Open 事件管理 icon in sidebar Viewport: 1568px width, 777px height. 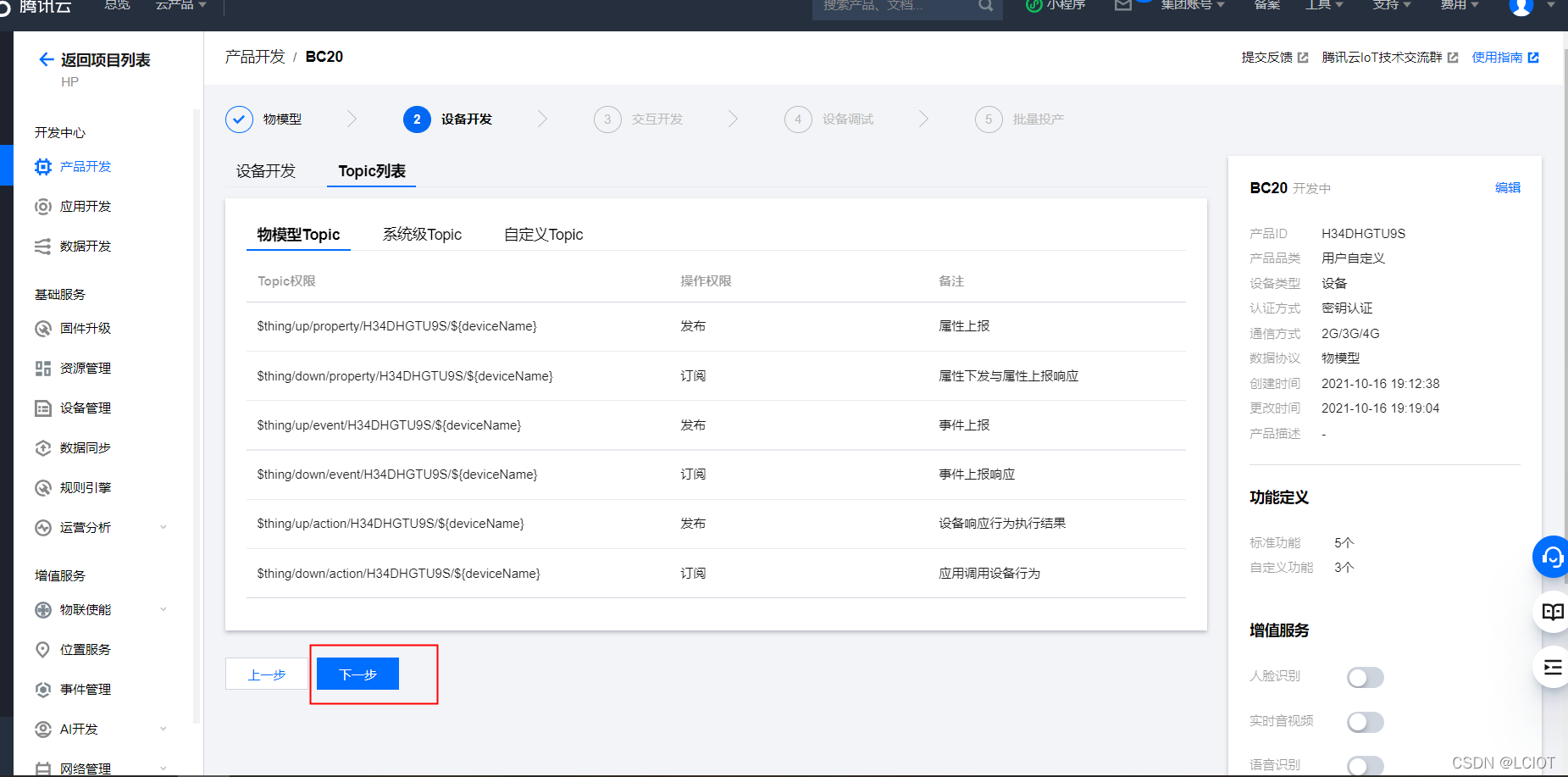(x=43, y=690)
